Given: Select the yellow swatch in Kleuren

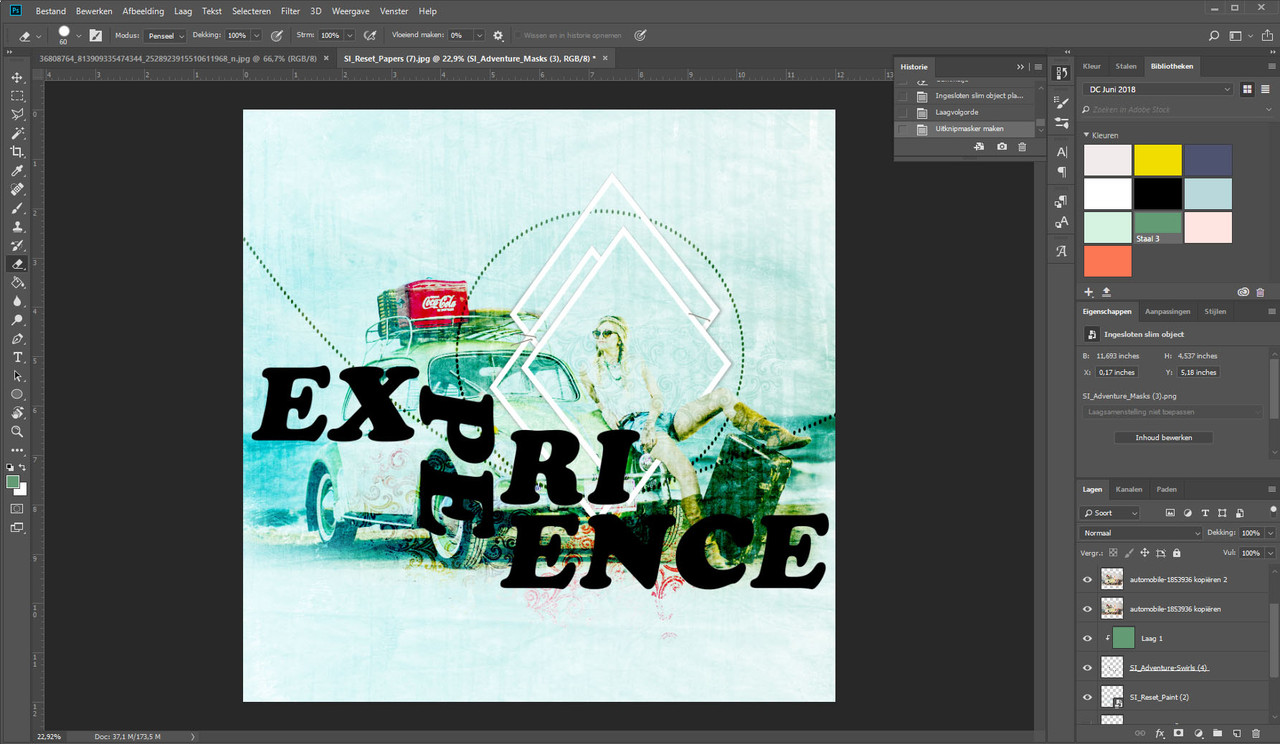Looking at the screenshot, I should tap(1158, 160).
